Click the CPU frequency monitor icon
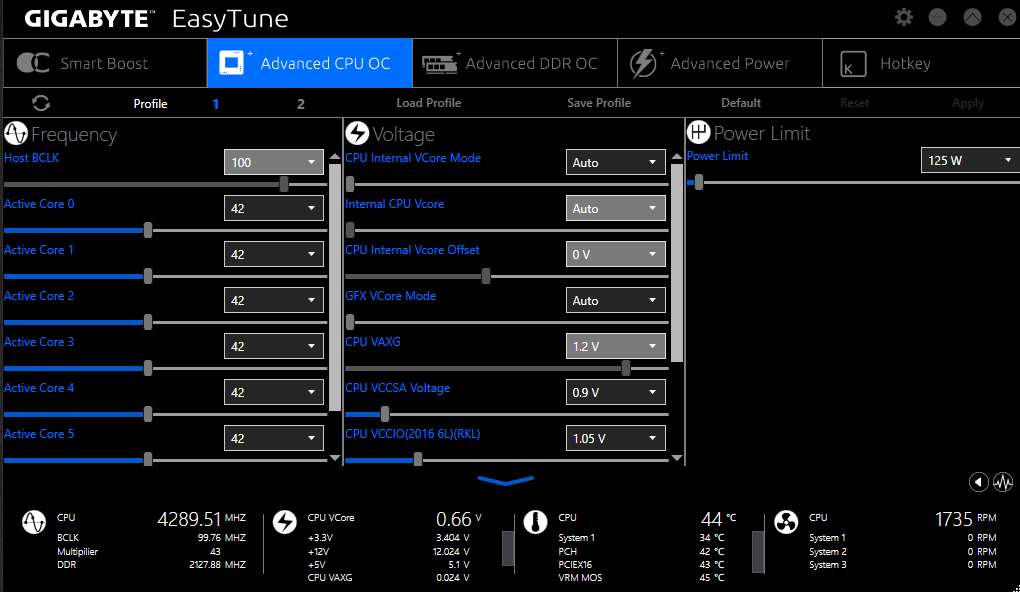 click(34, 522)
